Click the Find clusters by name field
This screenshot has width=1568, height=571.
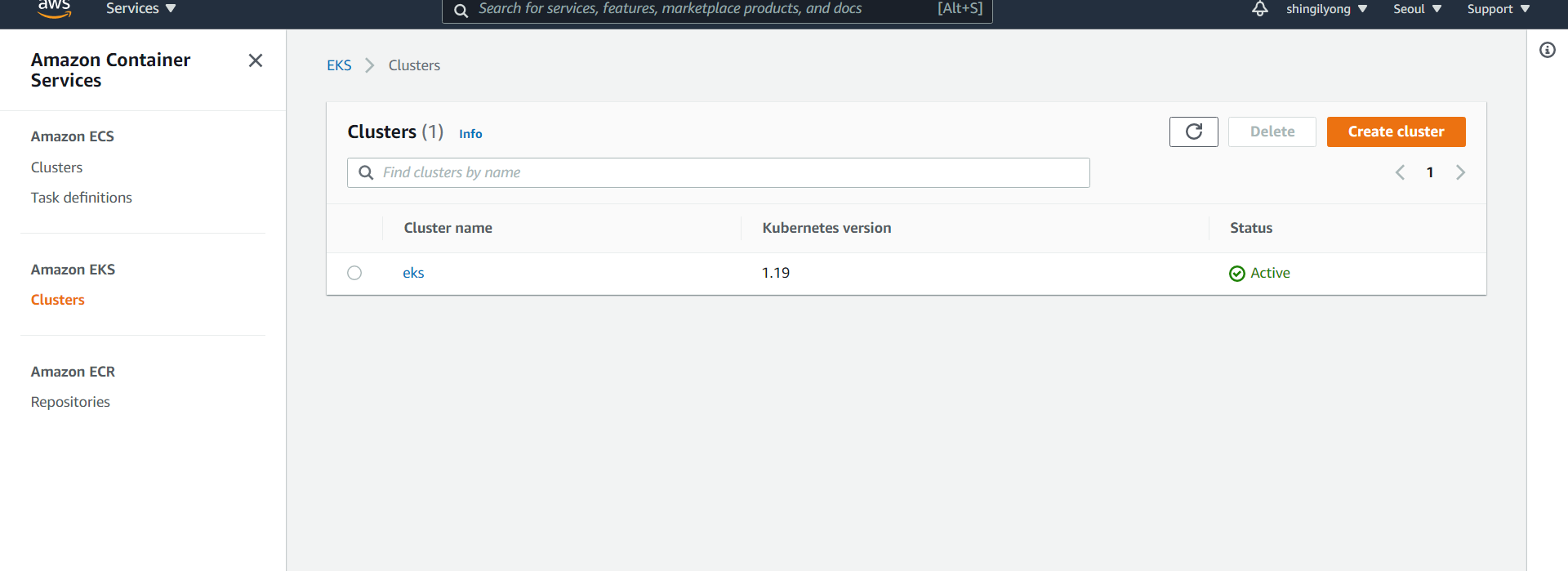719,172
